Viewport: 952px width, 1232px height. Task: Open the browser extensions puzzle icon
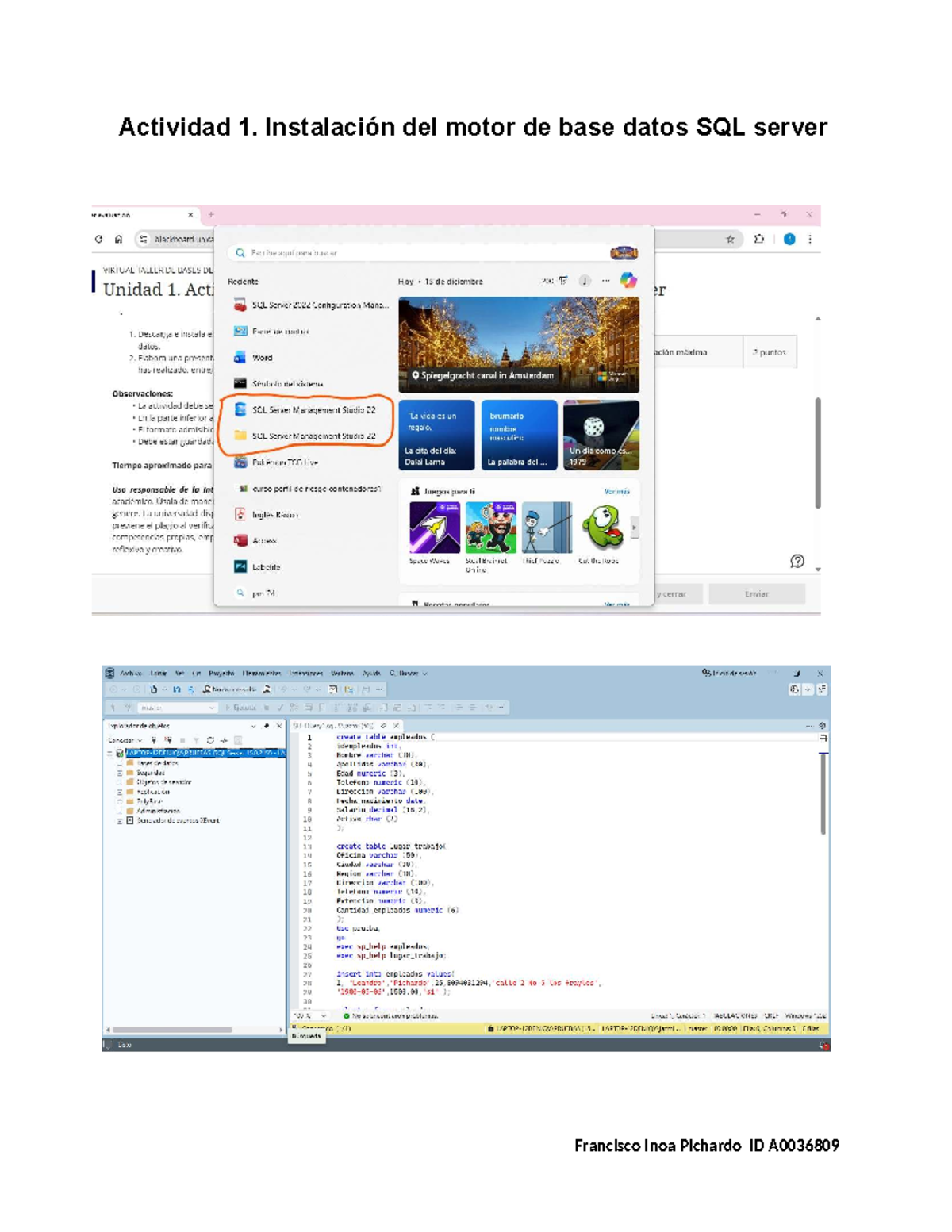759,239
